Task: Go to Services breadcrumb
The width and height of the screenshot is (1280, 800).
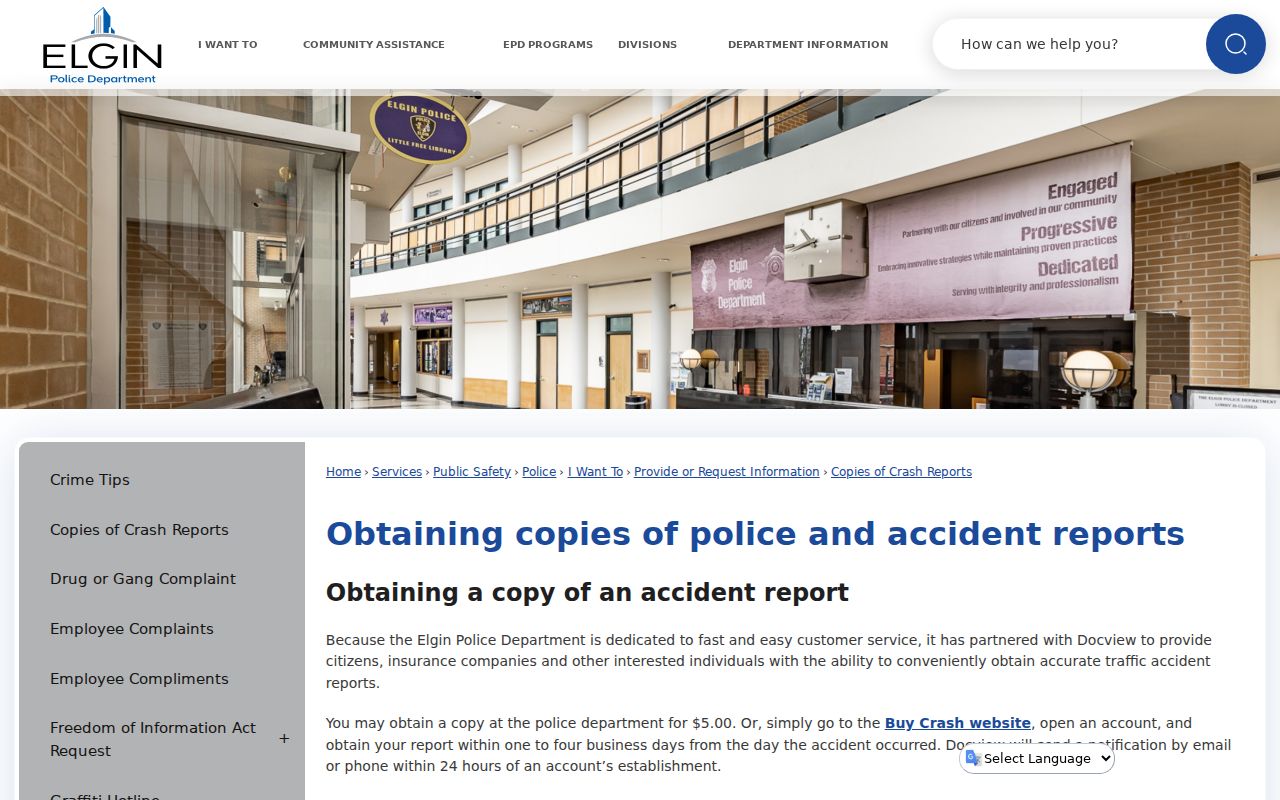Action: 397,472
